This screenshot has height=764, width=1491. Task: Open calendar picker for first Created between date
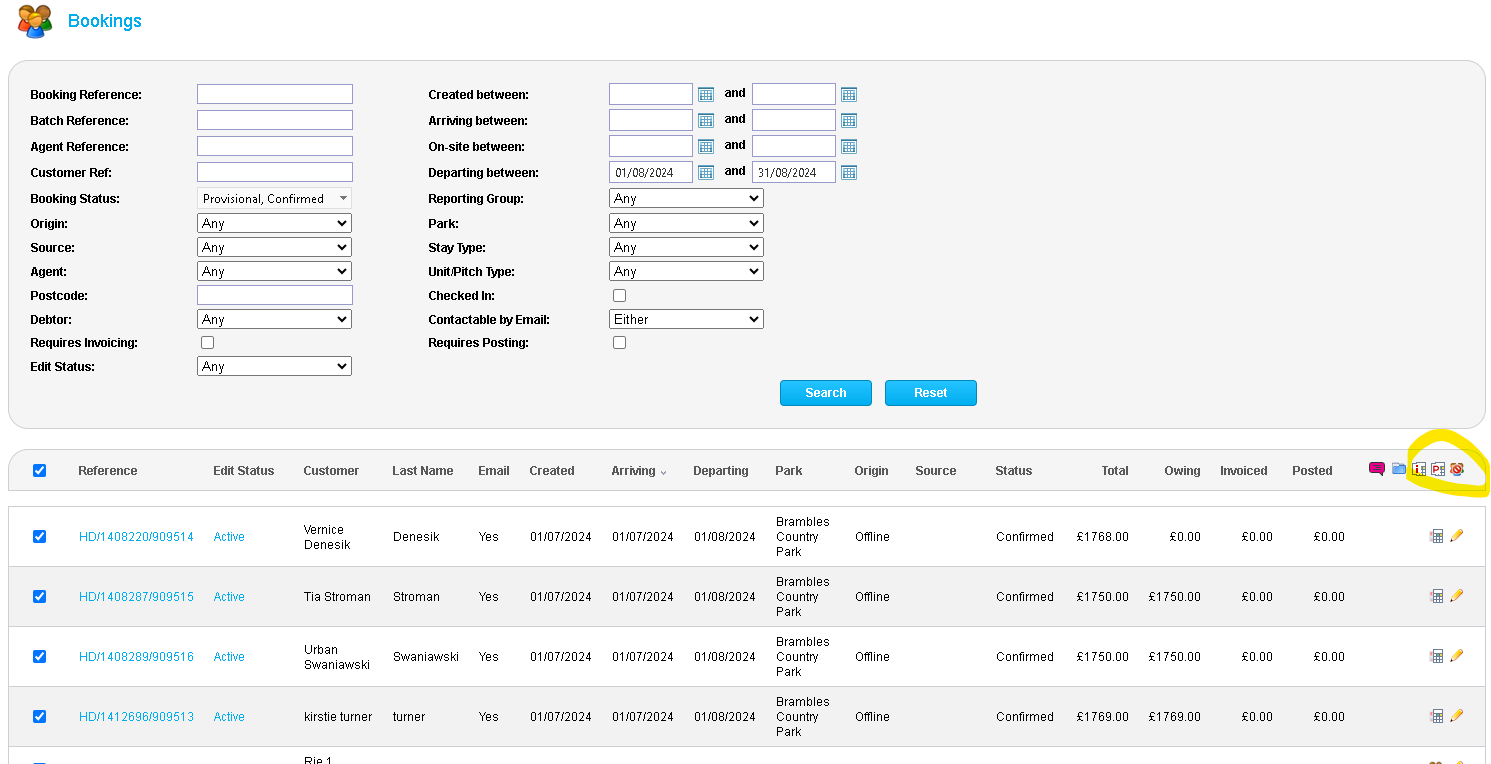pos(706,94)
